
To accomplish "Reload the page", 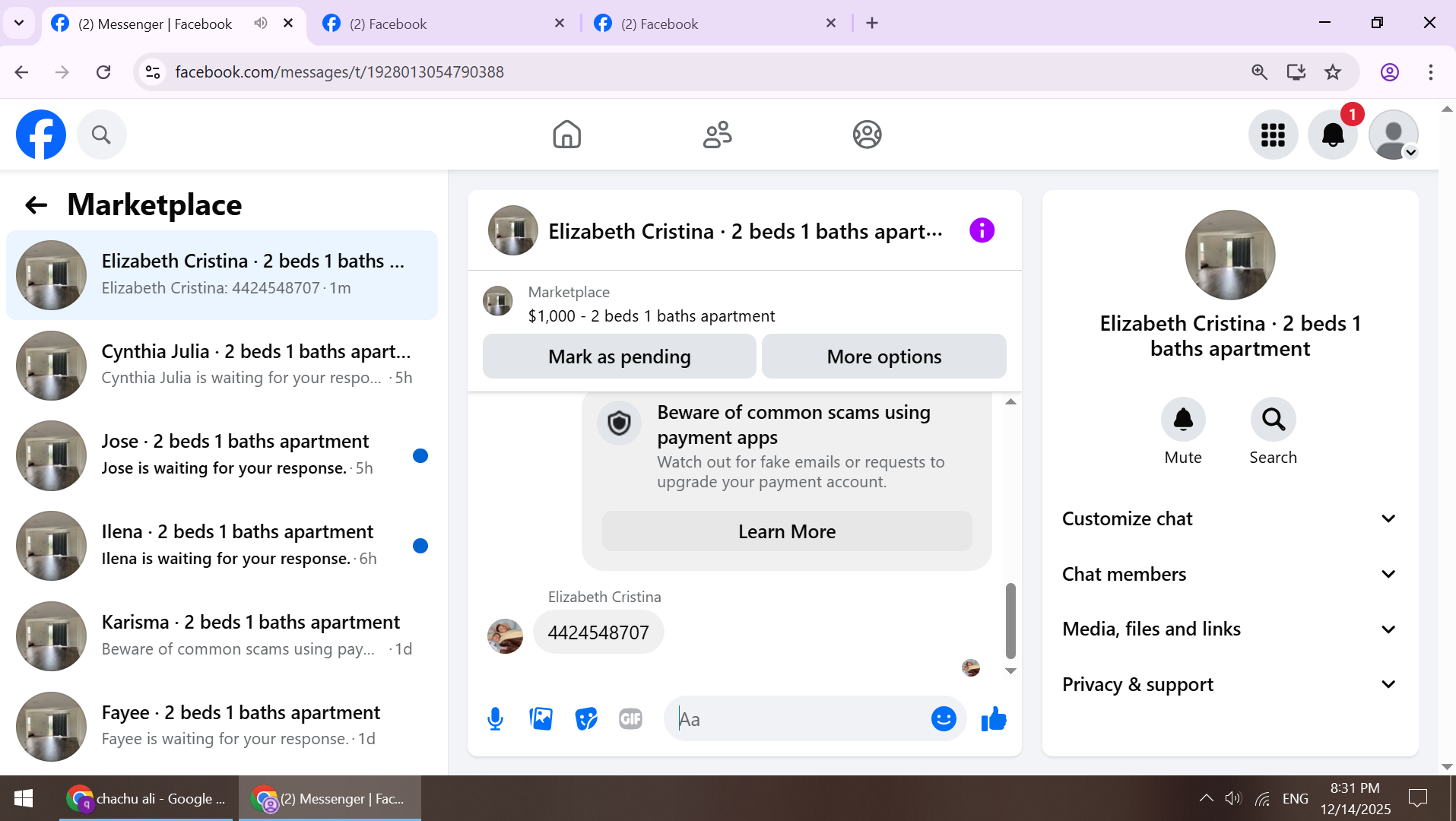I will point(103,72).
